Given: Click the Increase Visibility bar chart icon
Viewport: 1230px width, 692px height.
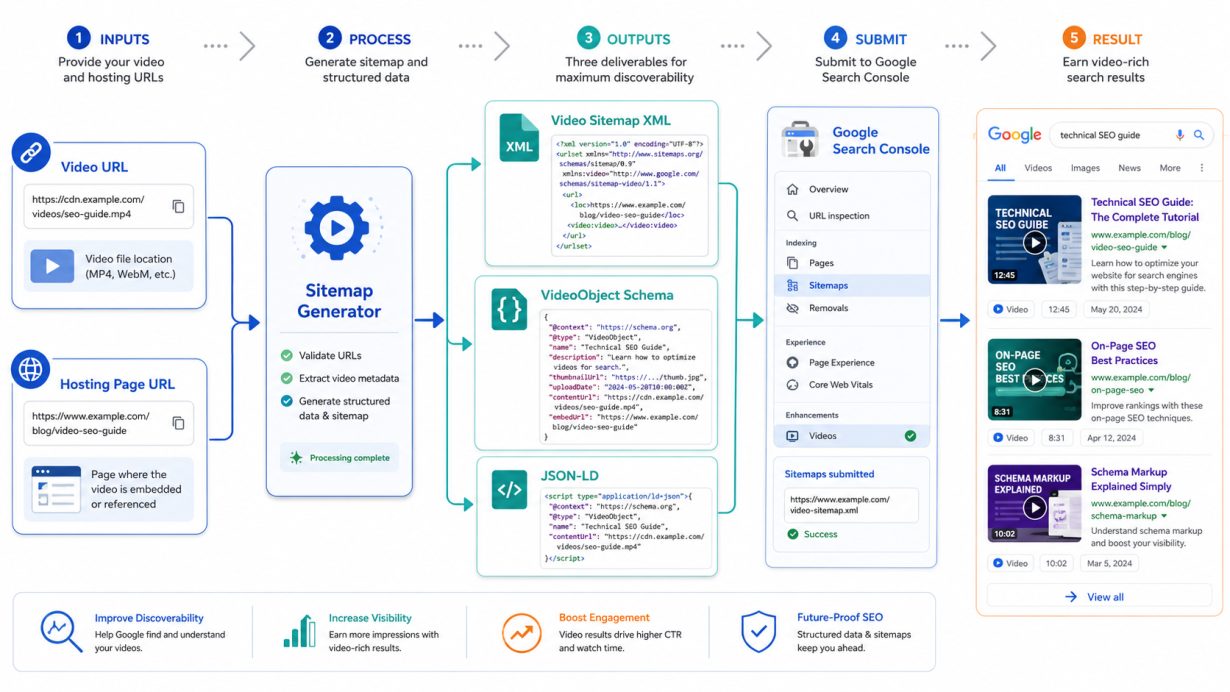Looking at the screenshot, I should (299, 631).
